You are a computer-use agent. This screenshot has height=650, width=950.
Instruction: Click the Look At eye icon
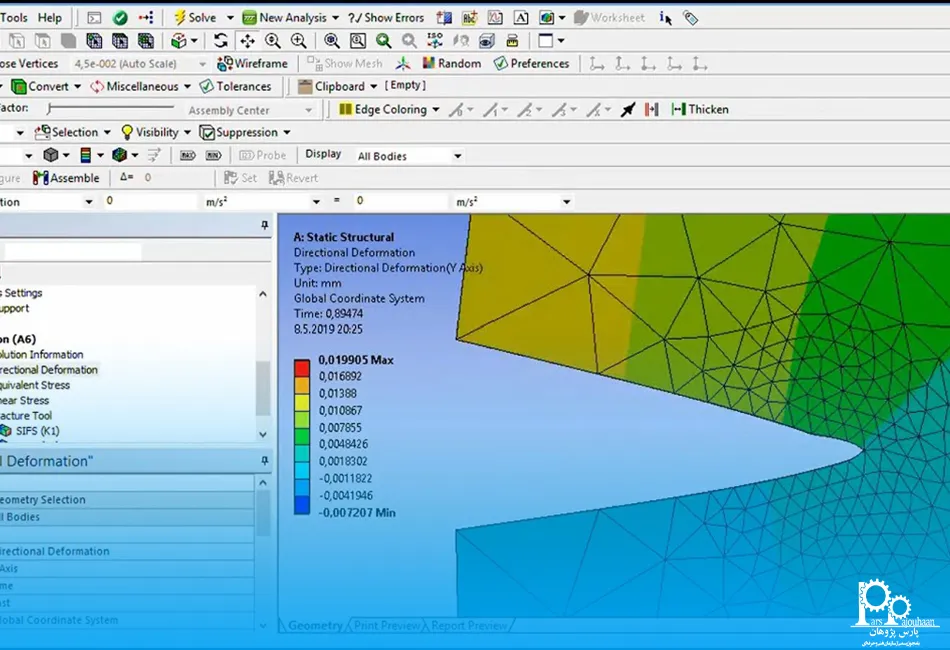pos(487,41)
